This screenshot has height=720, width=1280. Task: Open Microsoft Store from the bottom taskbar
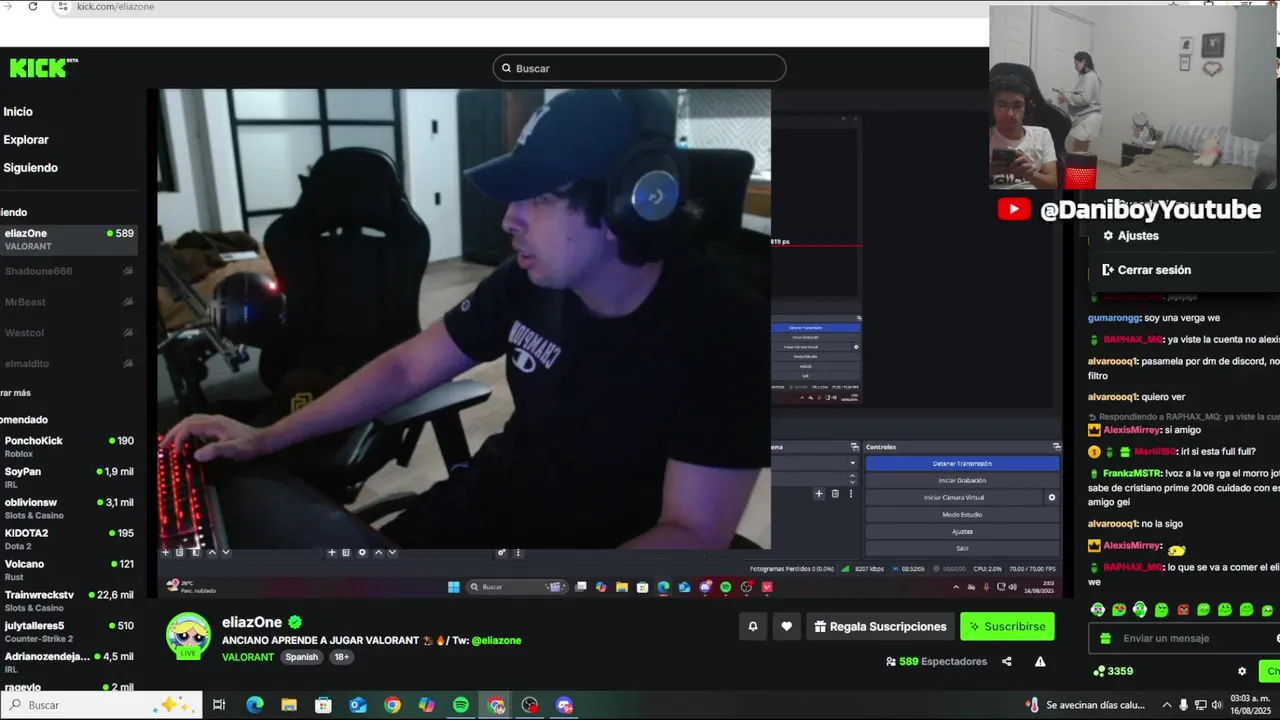[x=323, y=705]
